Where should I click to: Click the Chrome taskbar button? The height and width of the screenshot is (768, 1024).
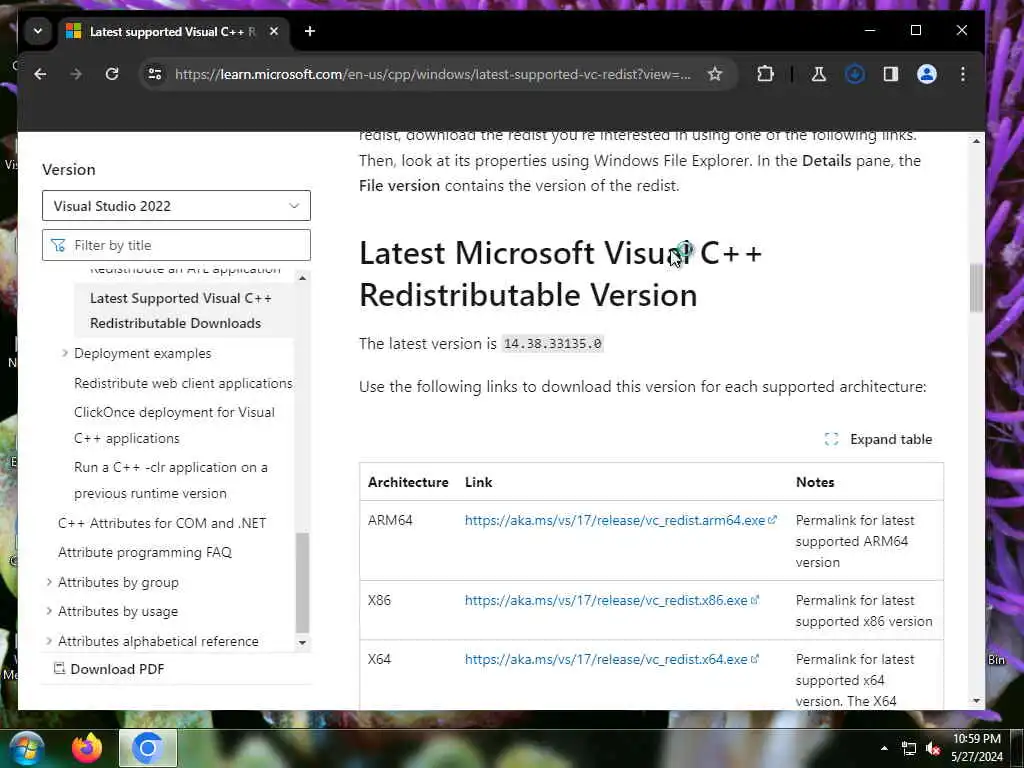click(x=148, y=748)
